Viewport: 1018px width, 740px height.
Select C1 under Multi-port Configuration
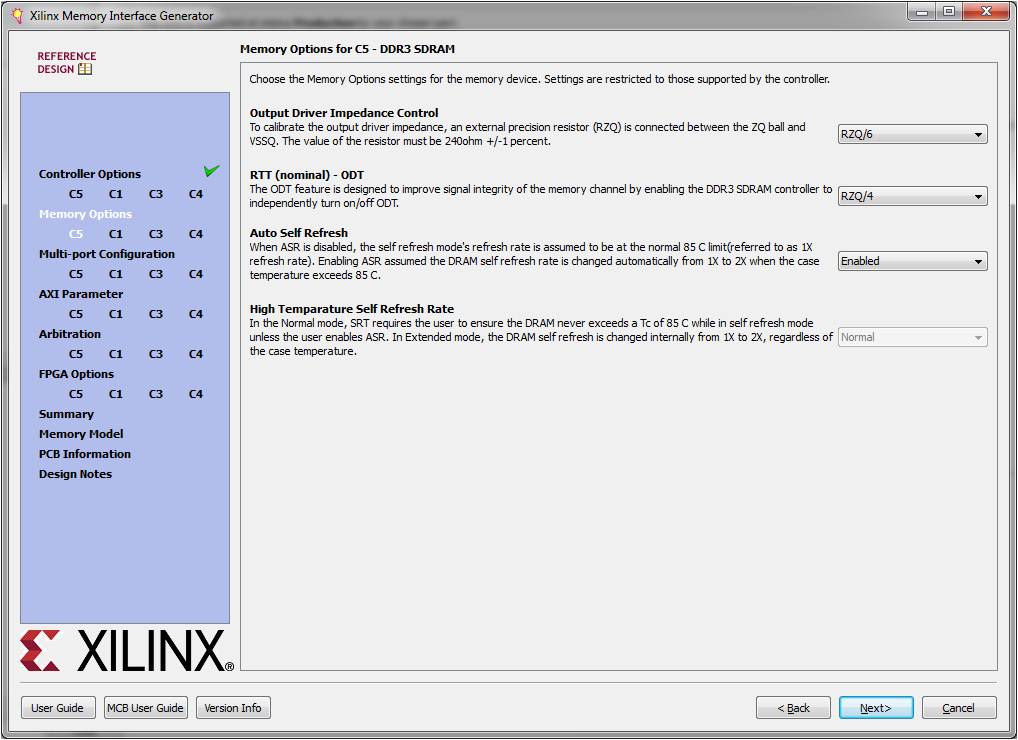(116, 274)
